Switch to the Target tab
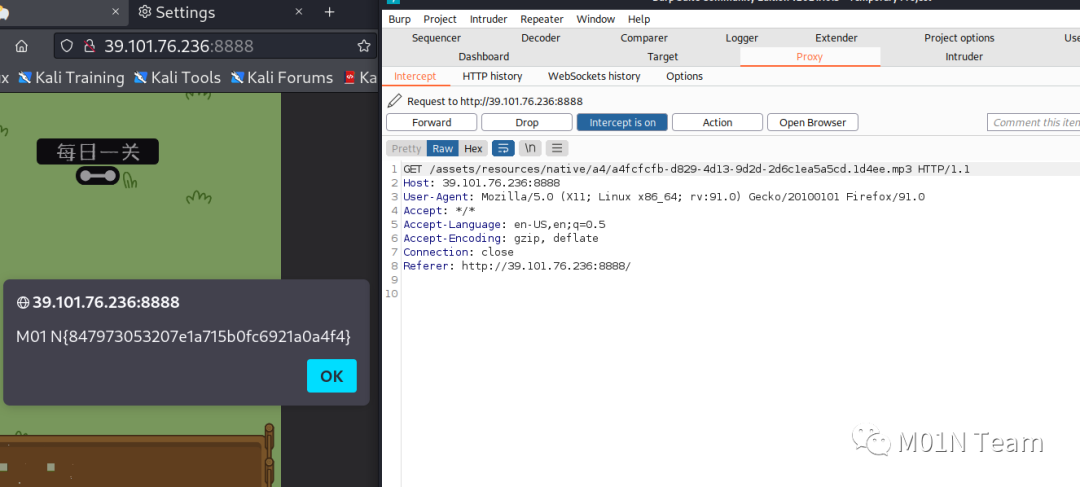This screenshot has height=487, width=1080. pyautogui.click(x=663, y=56)
